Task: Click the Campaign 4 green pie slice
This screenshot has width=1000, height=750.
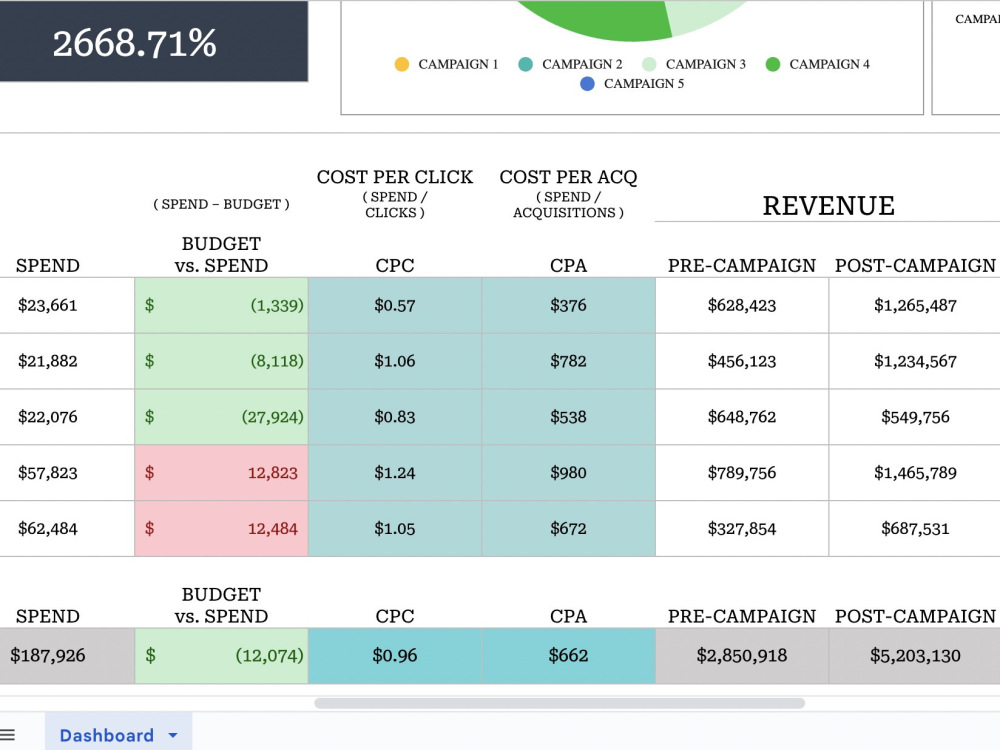Action: click(x=599, y=19)
